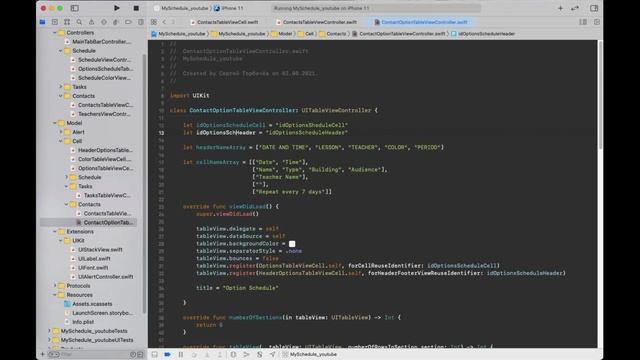This screenshot has width=640, height=360.
Task: Open the Find navigator magnifier
Action: click(79, 22)
